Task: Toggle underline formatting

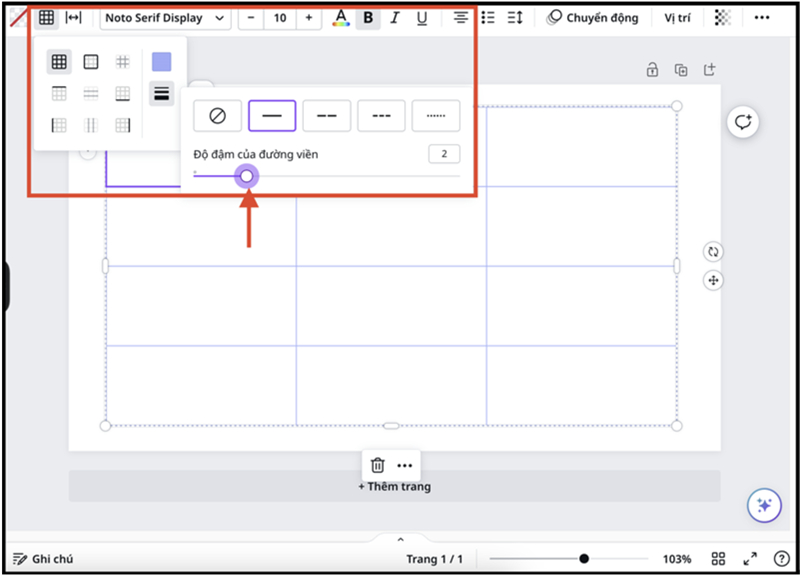Action: click(x=421, y=18)
